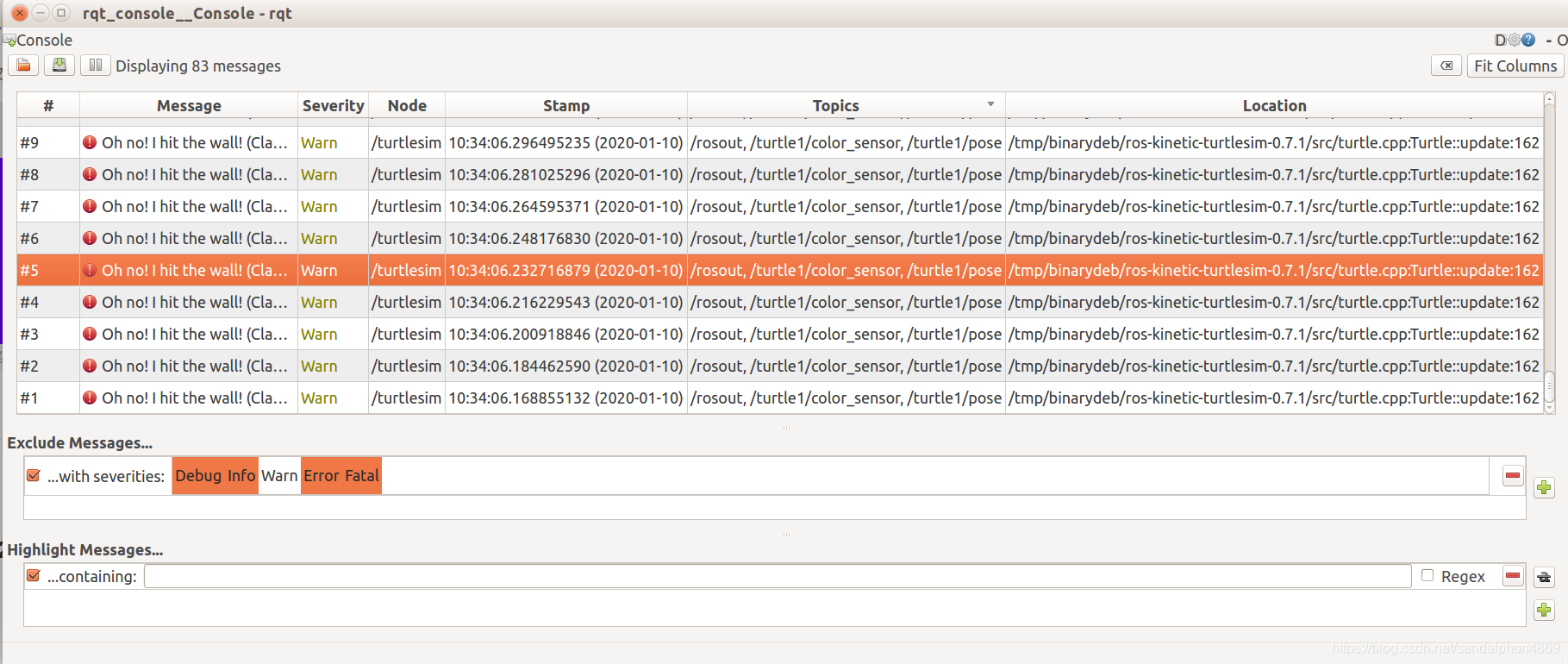Save messages to file with the disk icon
Viewport: 1568px width, 664px height.
point(59,66)
